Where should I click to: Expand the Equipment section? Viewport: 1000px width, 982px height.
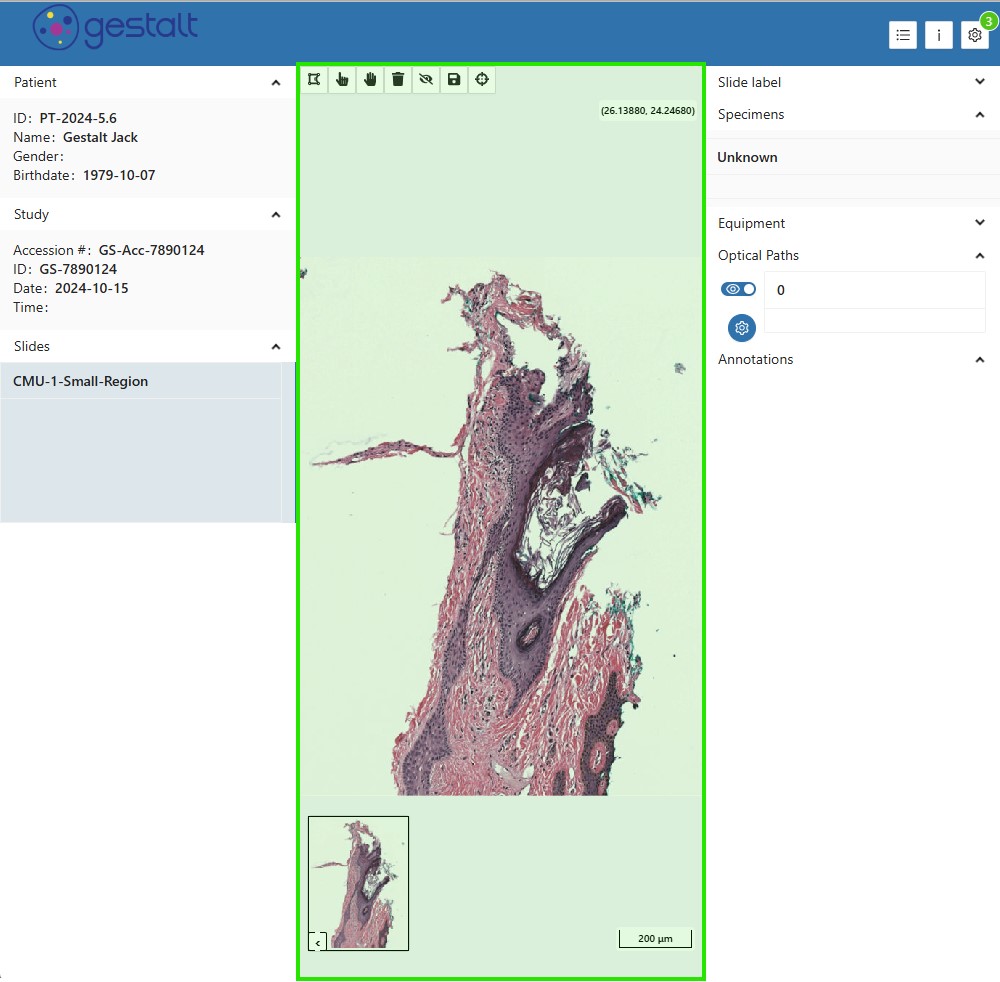[x=979, y=223]
